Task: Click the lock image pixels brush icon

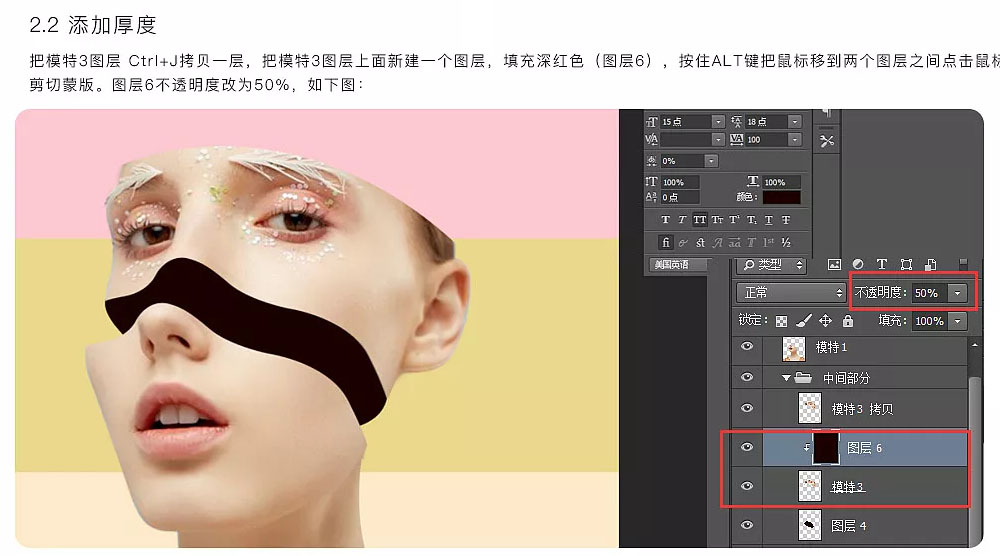Action: pos(804,320)
